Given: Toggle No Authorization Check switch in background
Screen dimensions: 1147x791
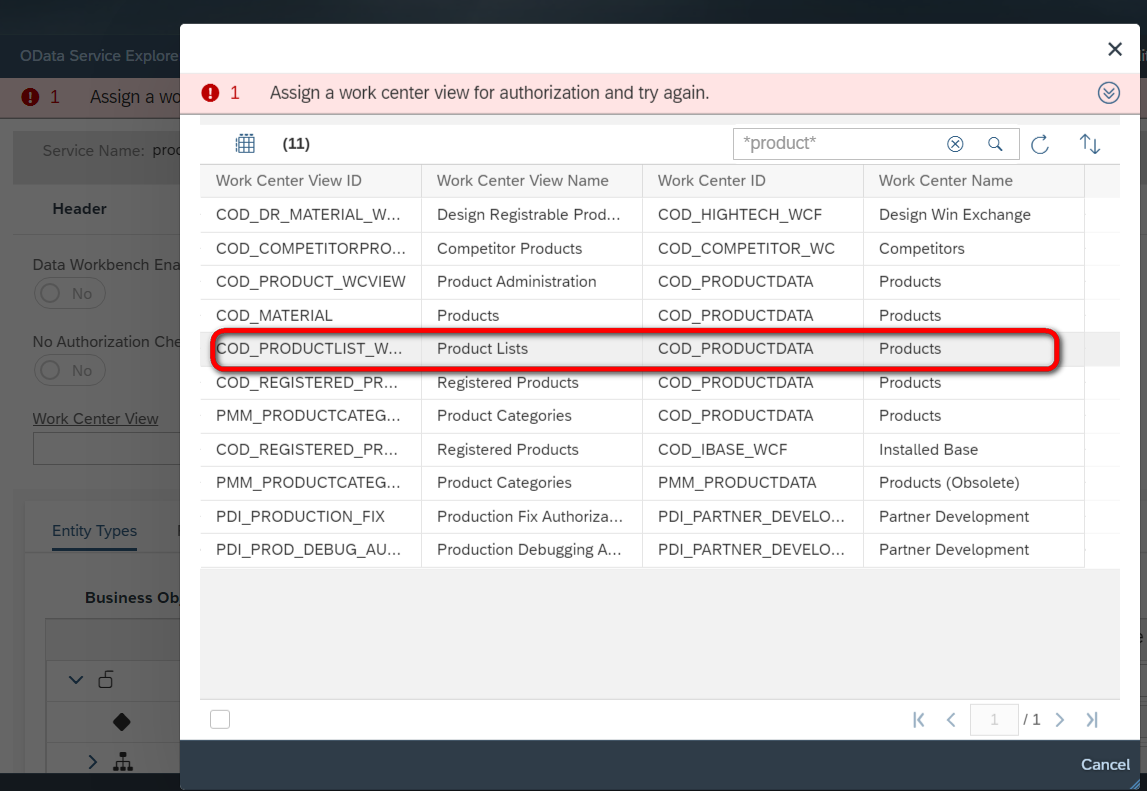Looking at the screenshot, I should coord(69,370).
